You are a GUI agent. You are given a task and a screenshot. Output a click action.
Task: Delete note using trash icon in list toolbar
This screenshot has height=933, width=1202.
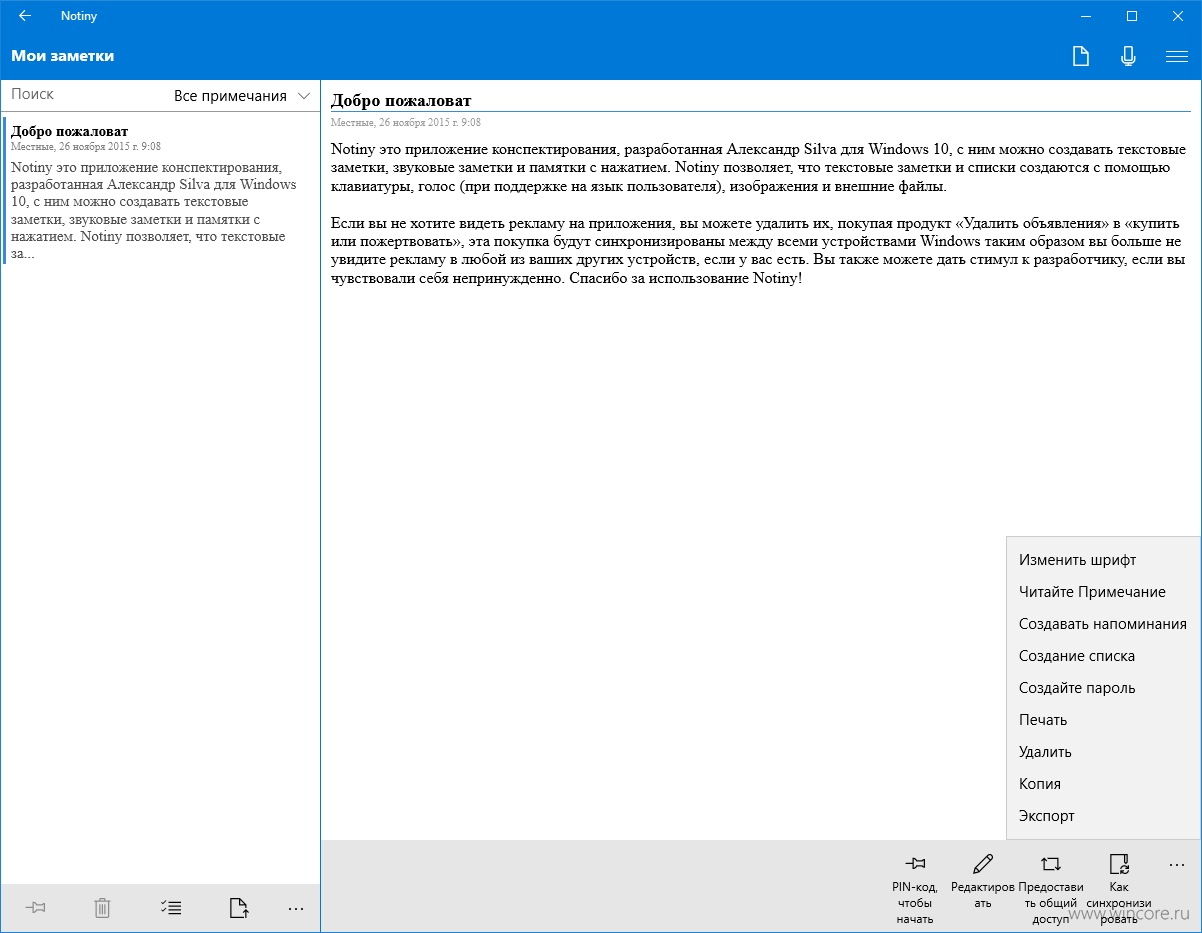pos(102,908)
